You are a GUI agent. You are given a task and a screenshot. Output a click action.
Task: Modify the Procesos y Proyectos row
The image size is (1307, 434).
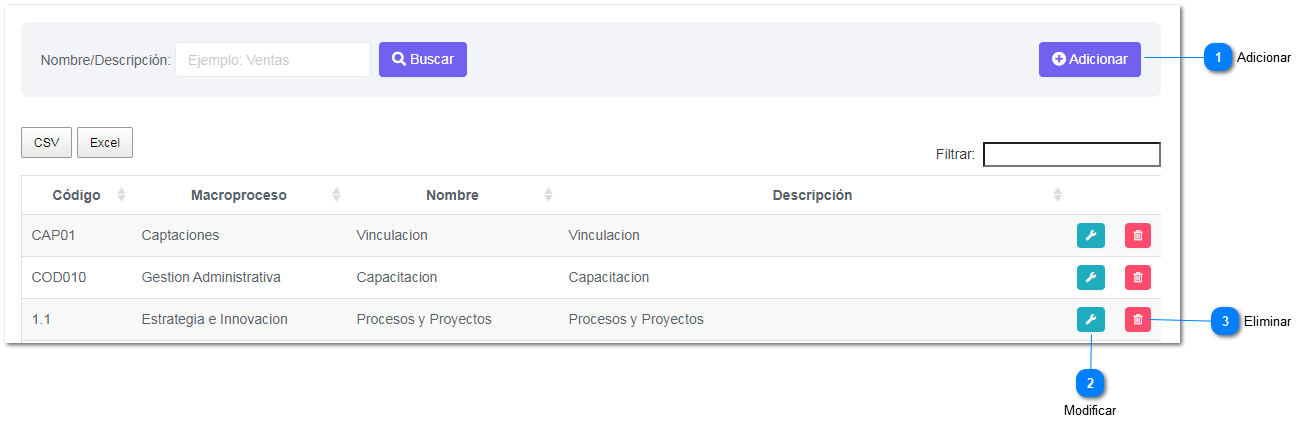coord(1091,320)
